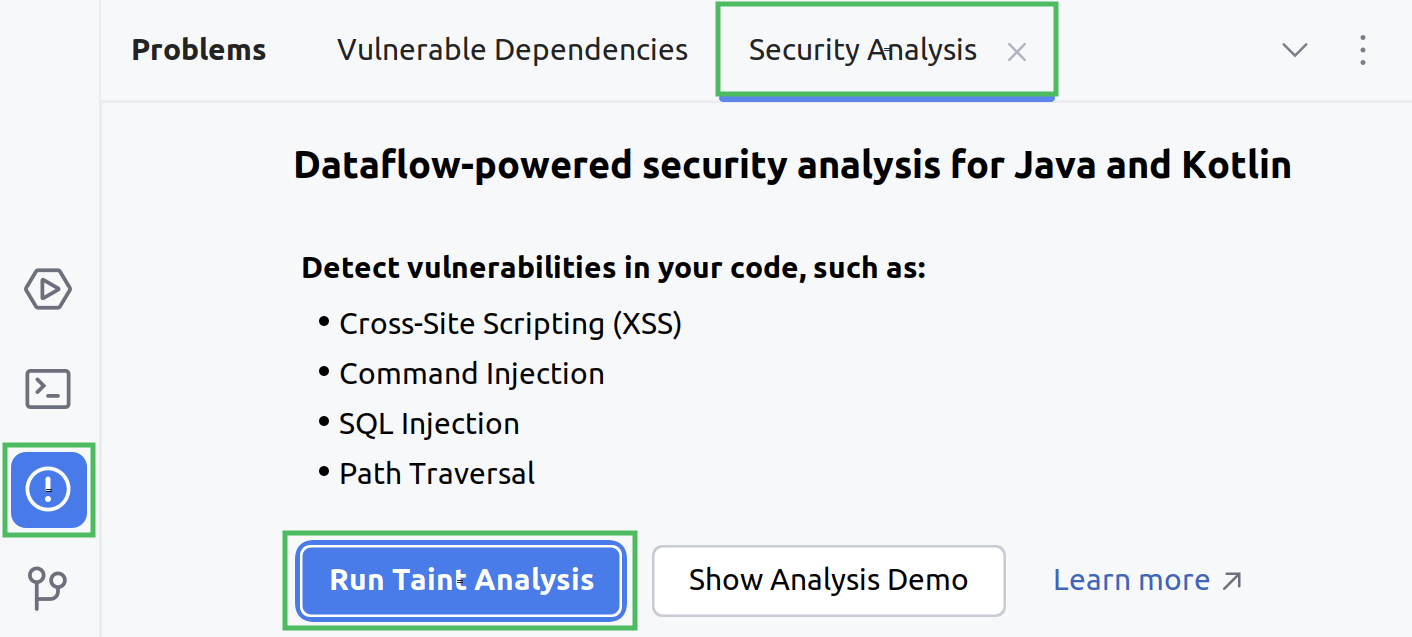Select the Security Analysis tab
Image resolution: width=1412 pixels, height=637 pixels.
pos(862,49)
